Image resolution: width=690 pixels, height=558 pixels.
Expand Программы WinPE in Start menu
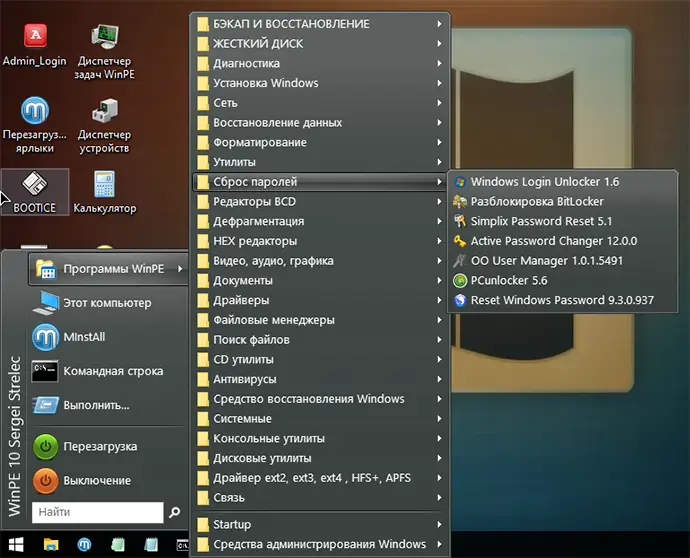pos(110,268)
